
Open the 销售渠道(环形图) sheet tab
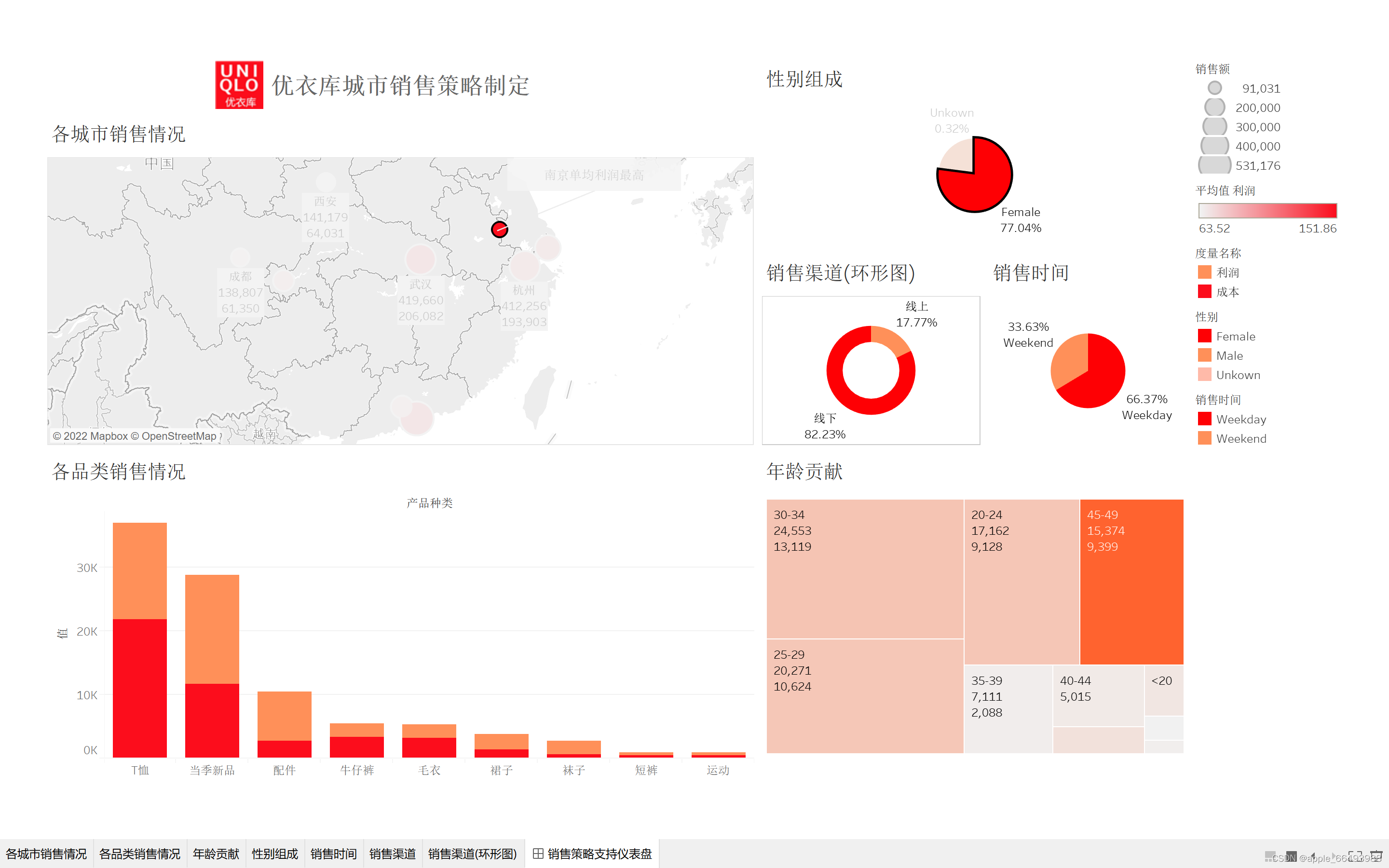(x=472, y=854)
